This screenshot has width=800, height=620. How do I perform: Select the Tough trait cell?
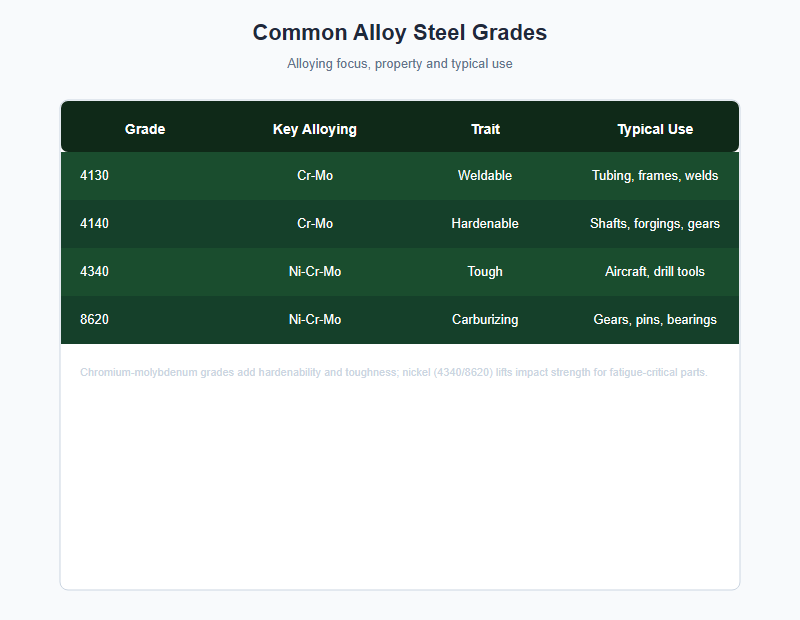[485, 271]
